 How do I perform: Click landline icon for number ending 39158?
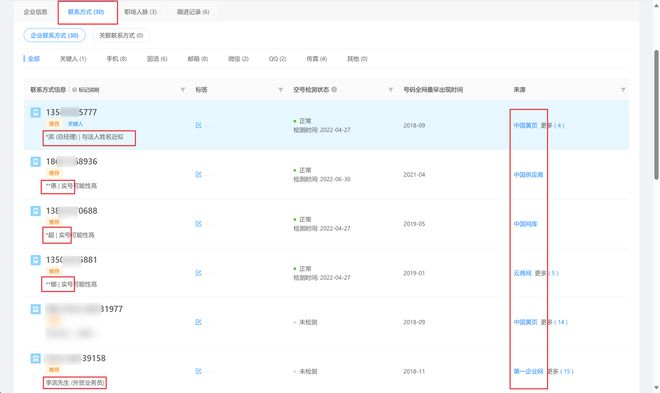tap(35, 358)
